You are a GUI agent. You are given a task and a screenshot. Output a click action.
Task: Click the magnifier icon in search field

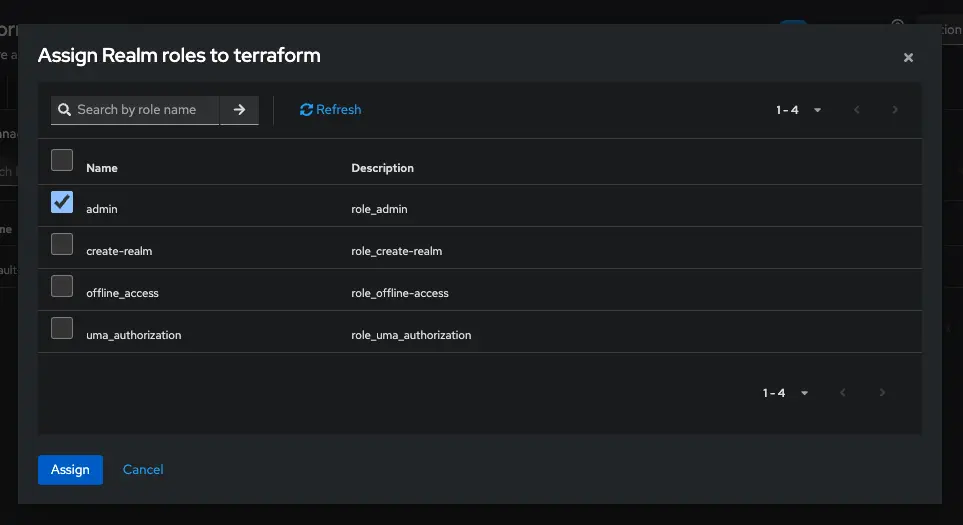tap(64, 110)
